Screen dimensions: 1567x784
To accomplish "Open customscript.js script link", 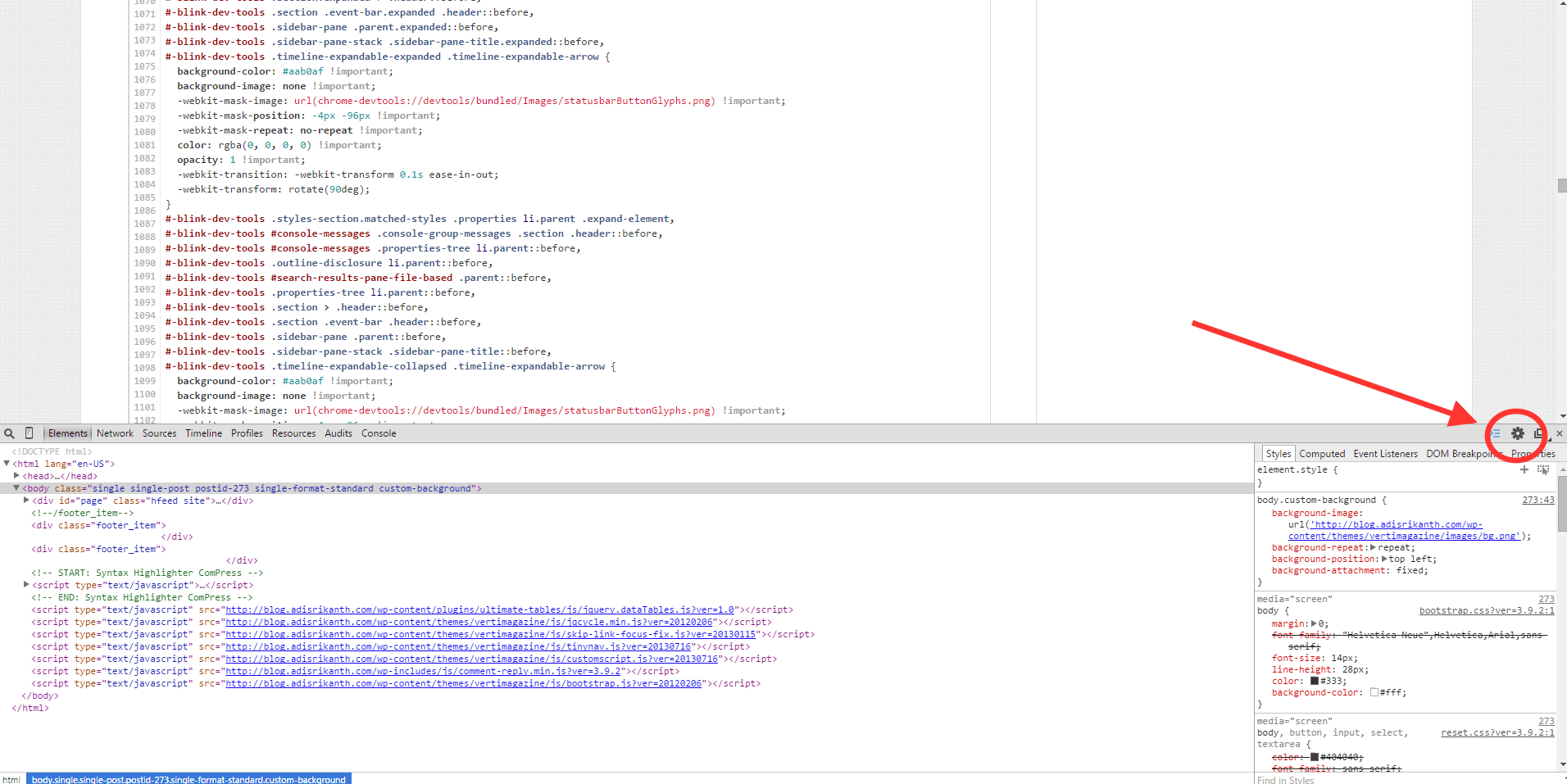I will (472, 659).
